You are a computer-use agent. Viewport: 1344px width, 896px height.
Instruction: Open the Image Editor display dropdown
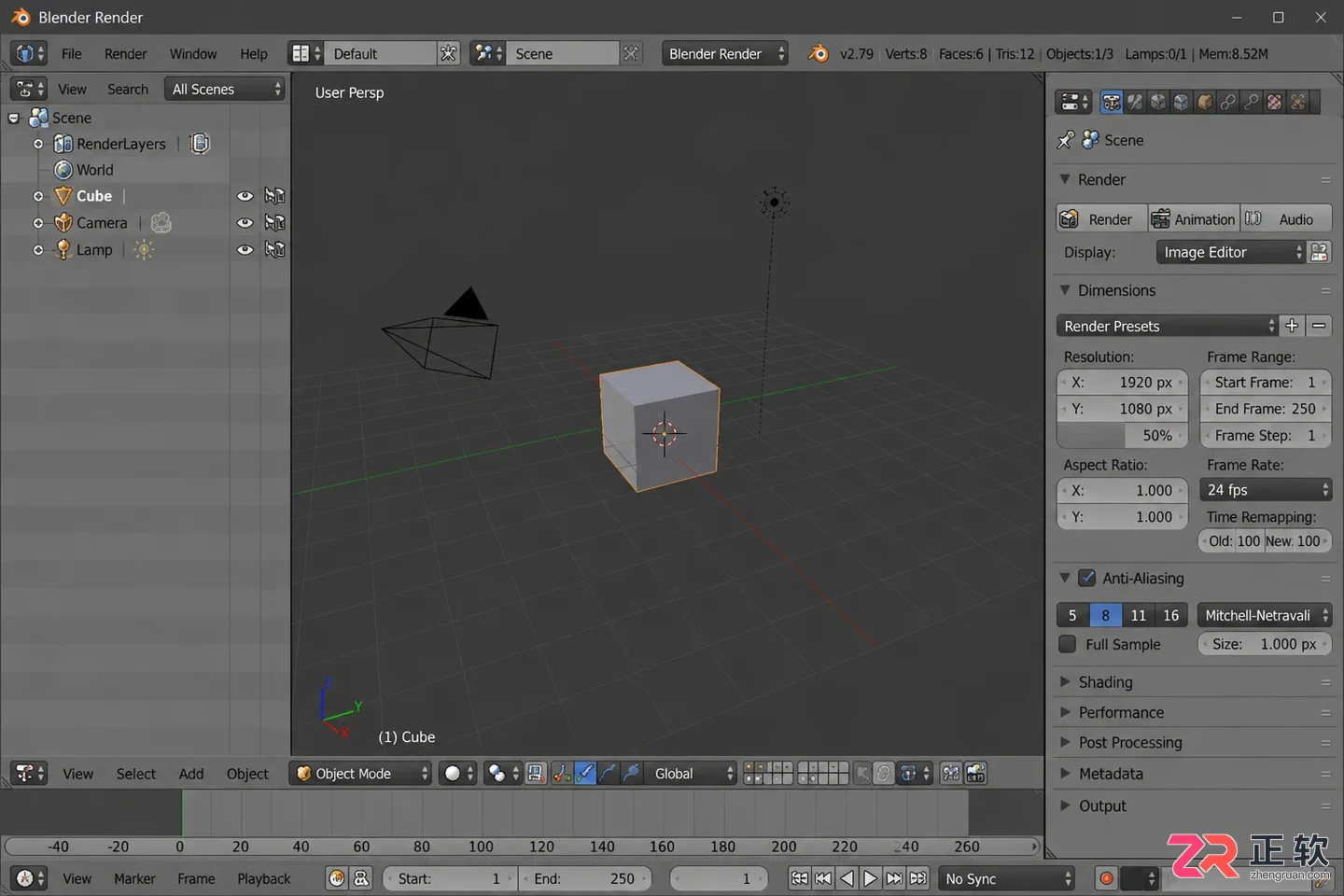pos(1230,253)
